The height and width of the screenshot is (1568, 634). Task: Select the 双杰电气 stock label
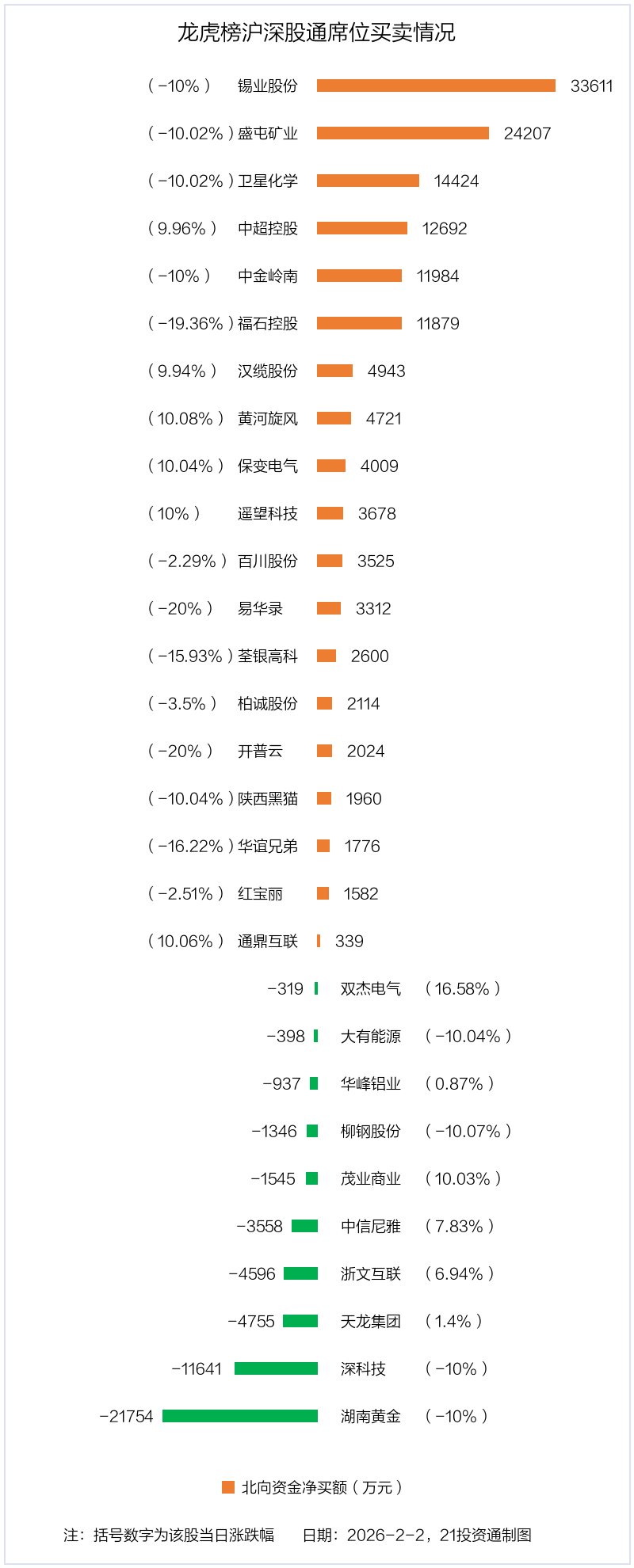(371, 988)
